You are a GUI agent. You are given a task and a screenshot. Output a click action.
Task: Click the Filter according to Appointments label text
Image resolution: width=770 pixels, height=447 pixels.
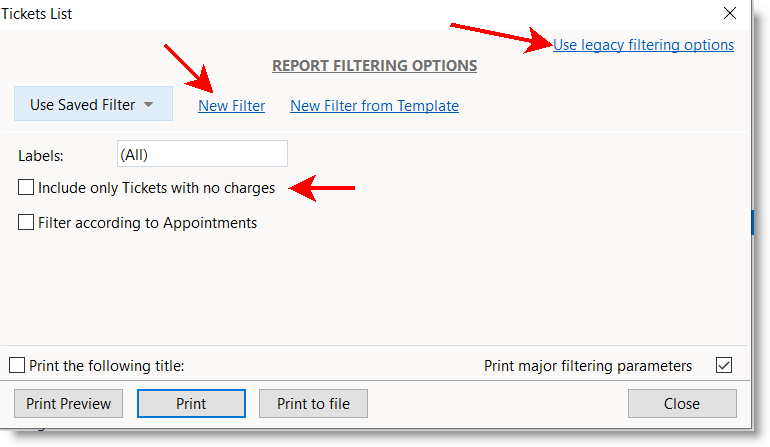[x=147, y=223]
